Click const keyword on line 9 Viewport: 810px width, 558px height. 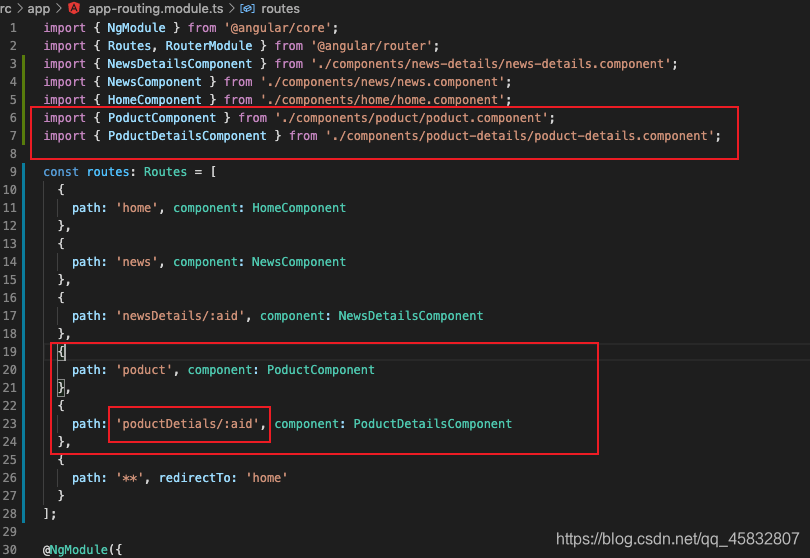61,172
